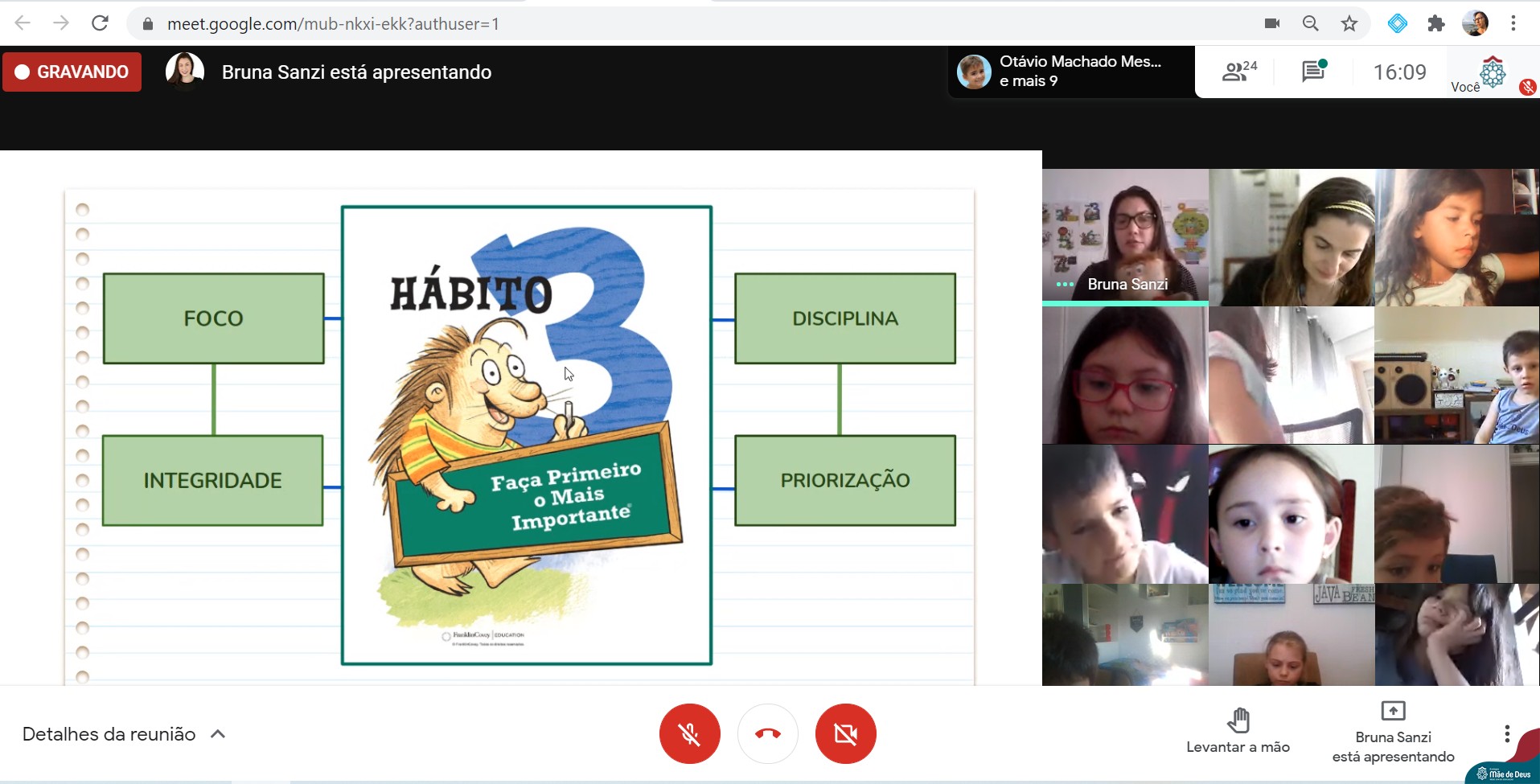Expand Detalhes da reunião chevron
Screen dimensions: 1540x784
pyautogui.click(x=218, y=734)
